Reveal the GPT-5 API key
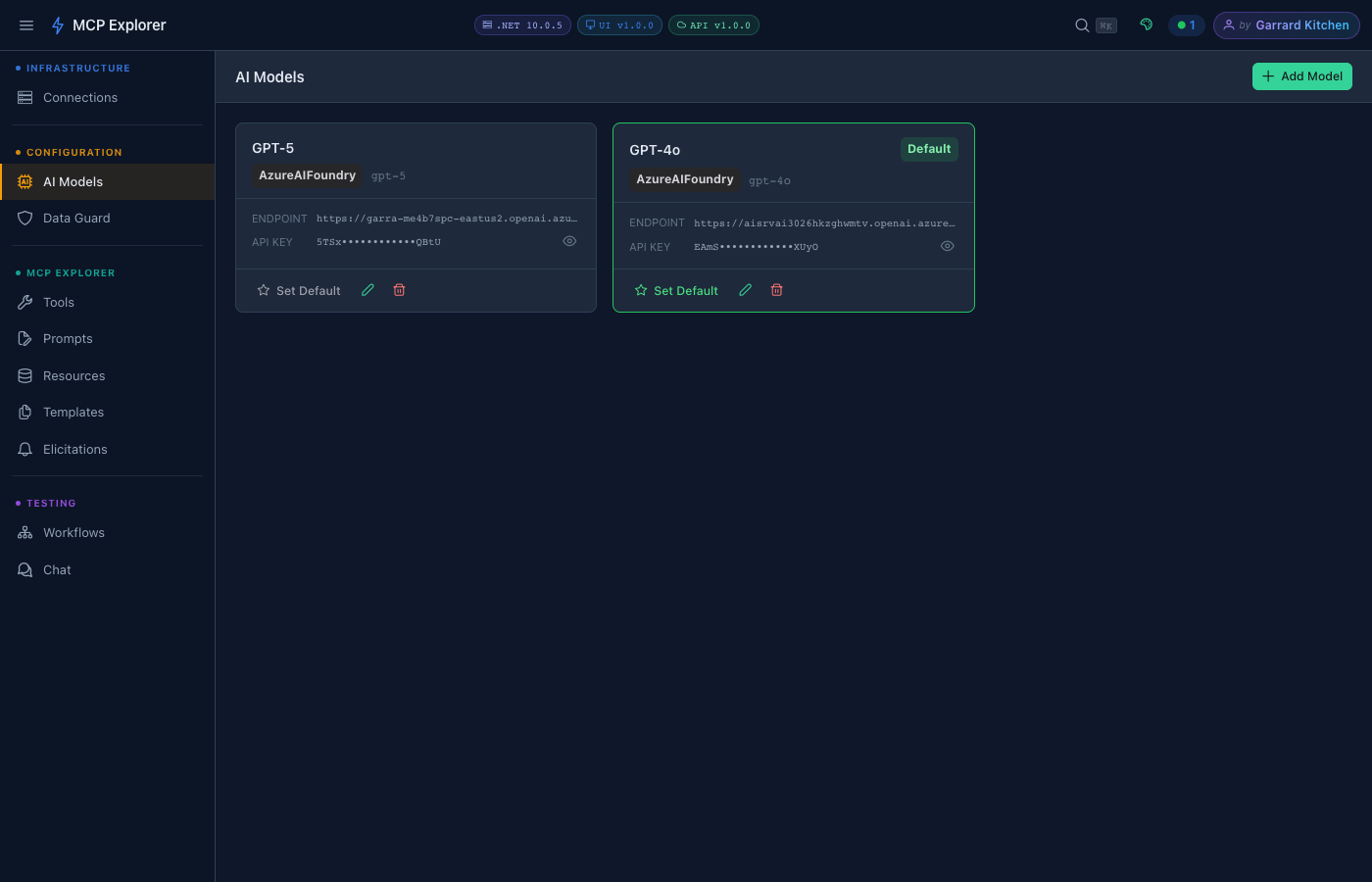Viewport: 1372px width, 882px height. [x=569, y=241]
